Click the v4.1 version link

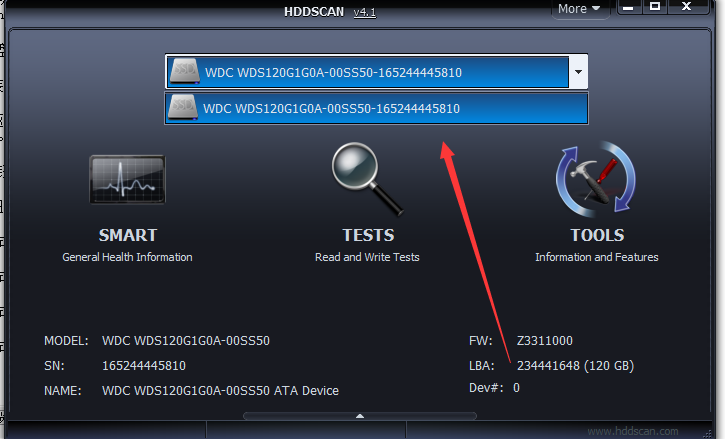[x=364, y=12]
